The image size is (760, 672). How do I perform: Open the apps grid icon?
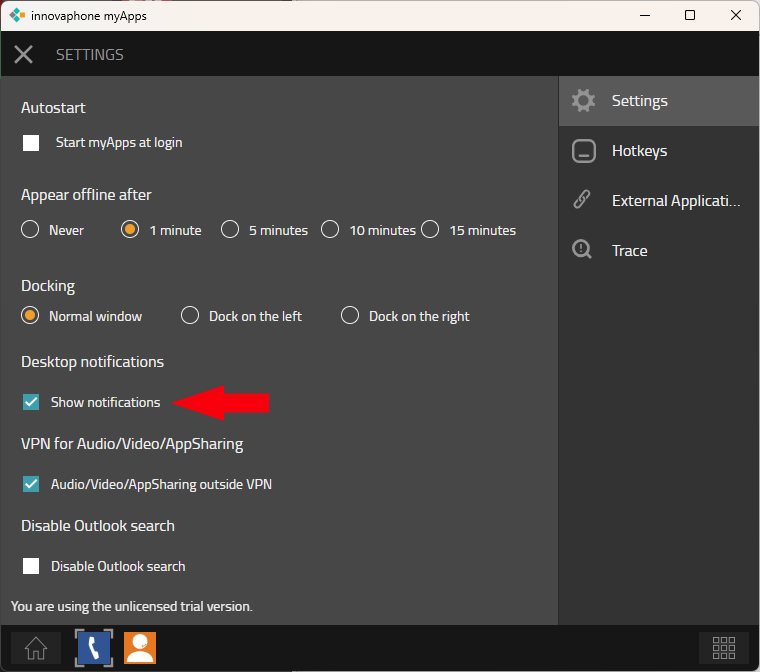click(723, 648)
